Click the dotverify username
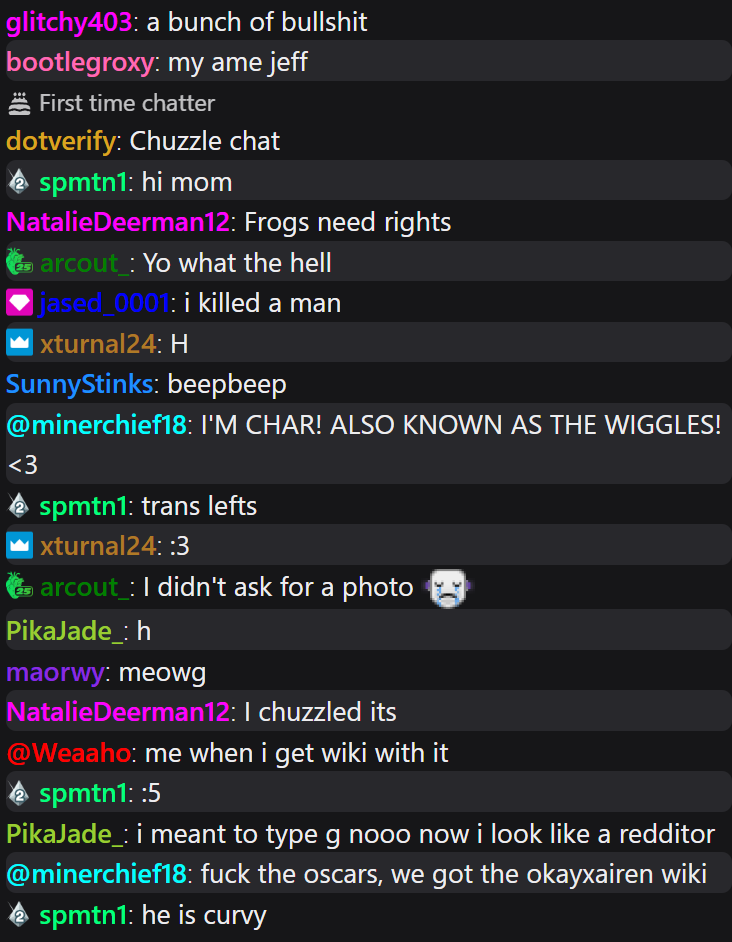The height and width of the screenshot is (942, 732). point(61,142)
